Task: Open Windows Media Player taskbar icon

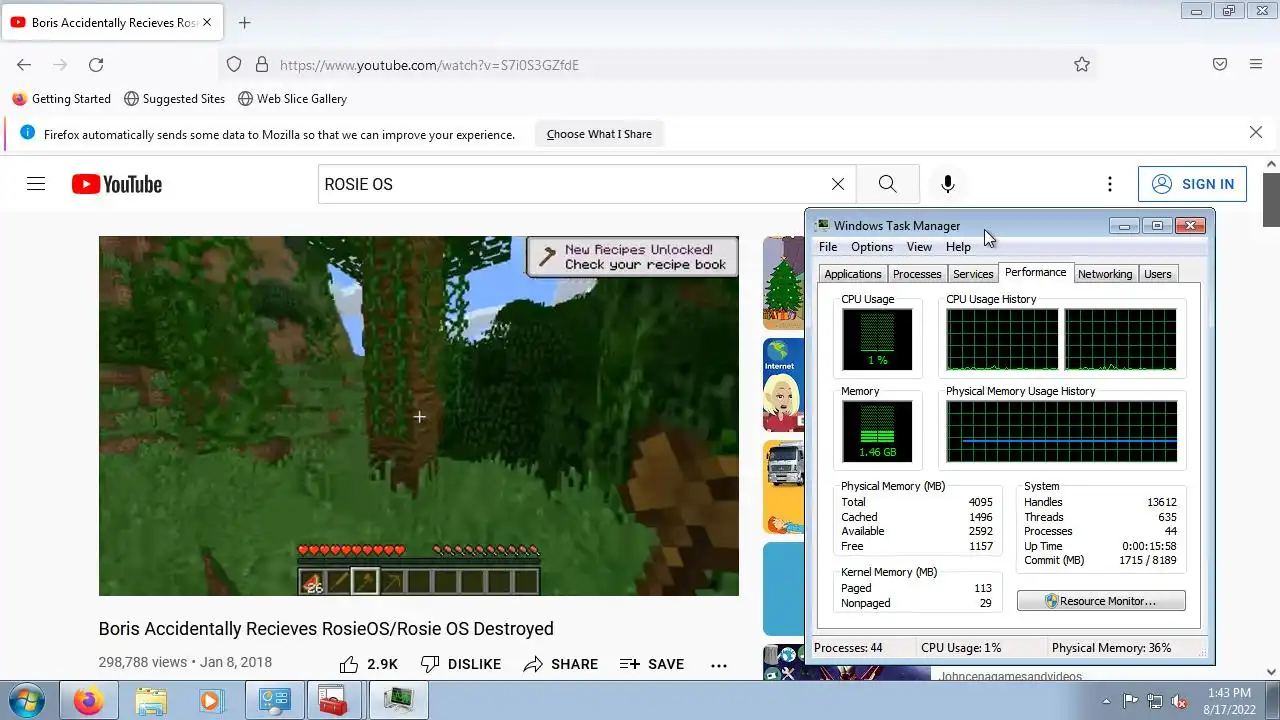Action: [x=211, y=701]
